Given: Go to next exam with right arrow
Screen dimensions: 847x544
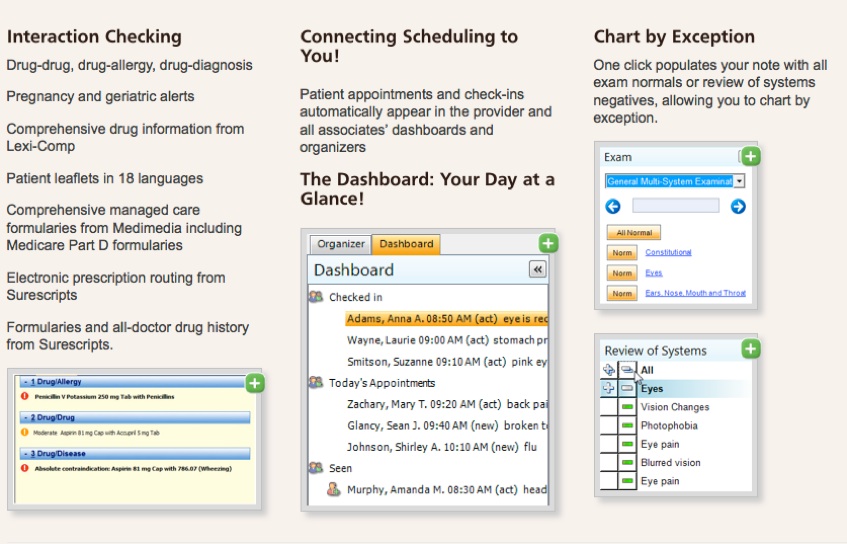Looking at the screenshot, I should coord(738,206).
